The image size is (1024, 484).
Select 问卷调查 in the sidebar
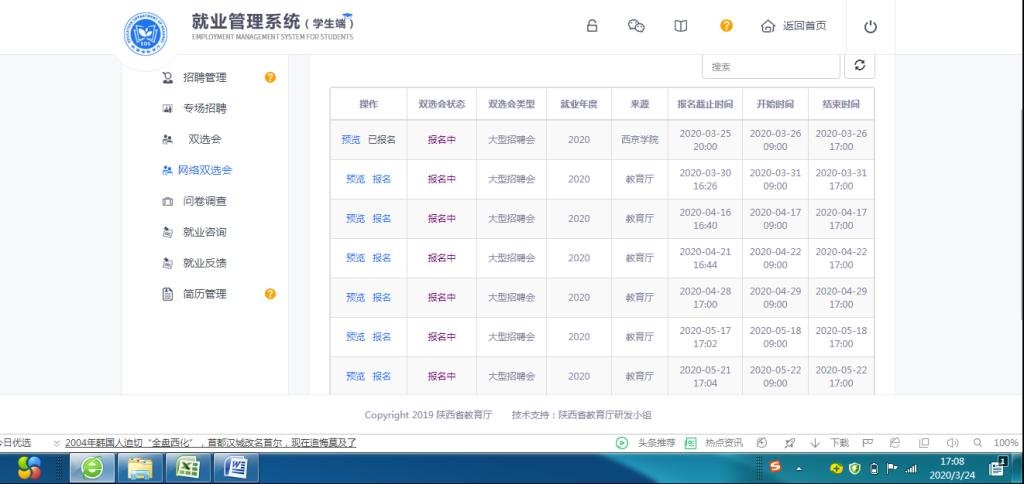[x=204, y=201]
